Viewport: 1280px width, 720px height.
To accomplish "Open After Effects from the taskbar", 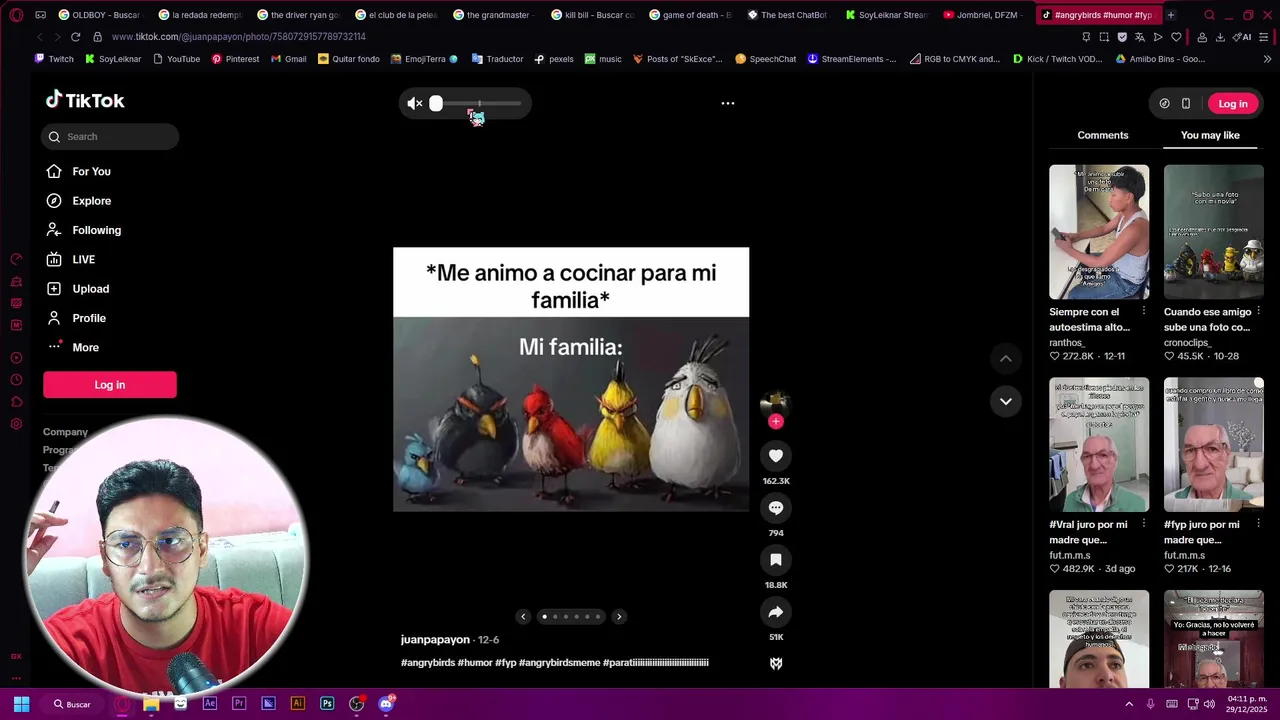I will point(210,704).
